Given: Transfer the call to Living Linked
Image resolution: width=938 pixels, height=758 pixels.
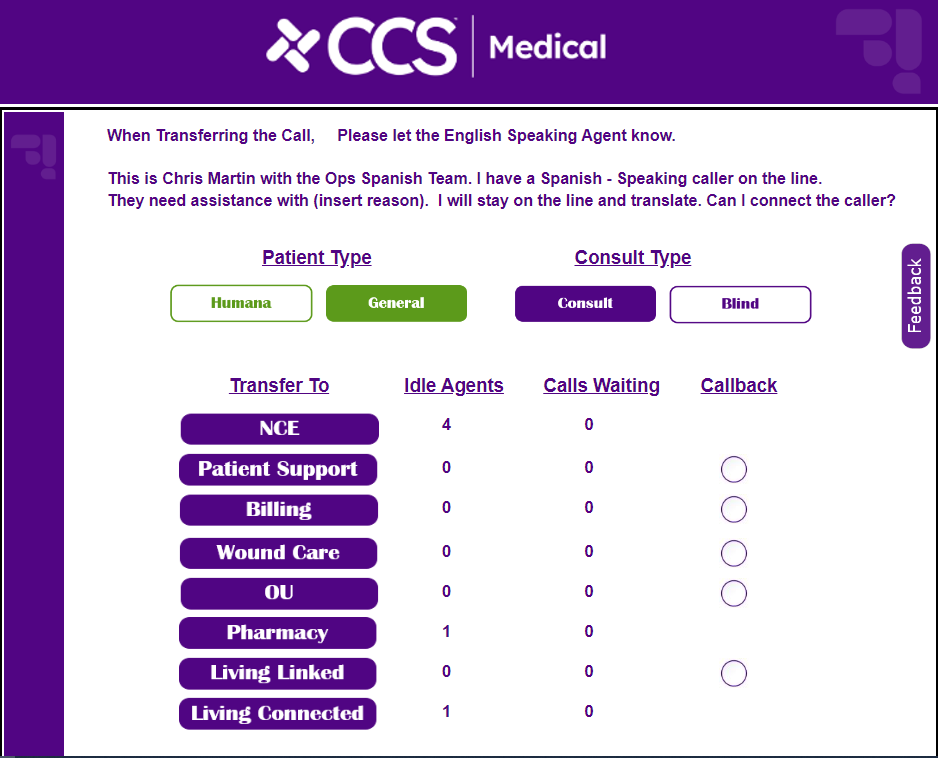Looking at the screenshot, I should [277, 673].
